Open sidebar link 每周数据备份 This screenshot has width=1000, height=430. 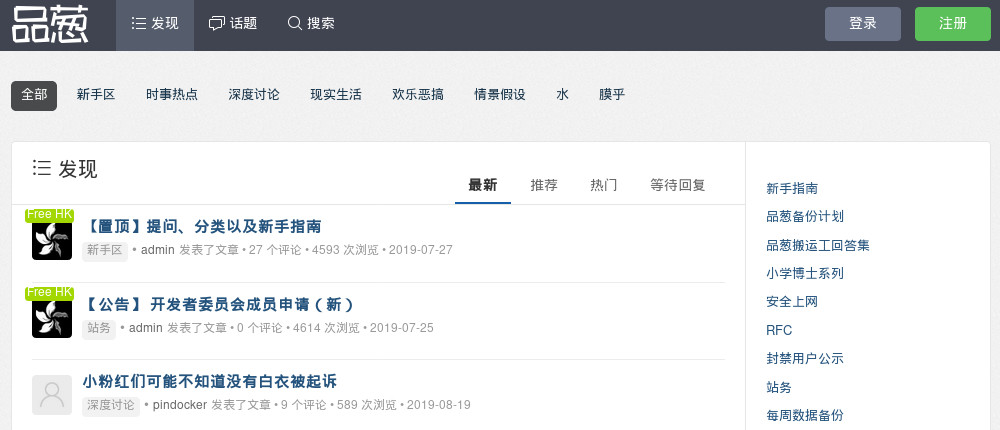(805, 415)
